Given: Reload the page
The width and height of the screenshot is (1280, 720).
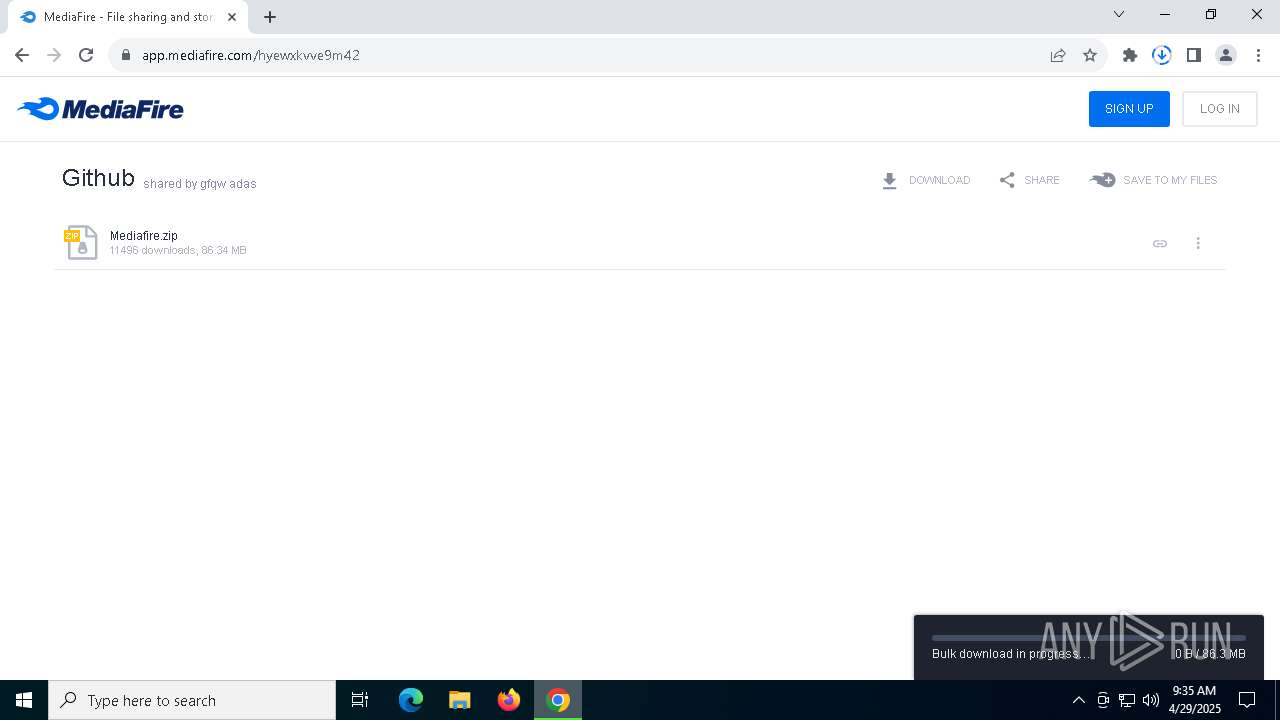Looking at the screenshot, I should pyautogui.click(x=86, y=55).
